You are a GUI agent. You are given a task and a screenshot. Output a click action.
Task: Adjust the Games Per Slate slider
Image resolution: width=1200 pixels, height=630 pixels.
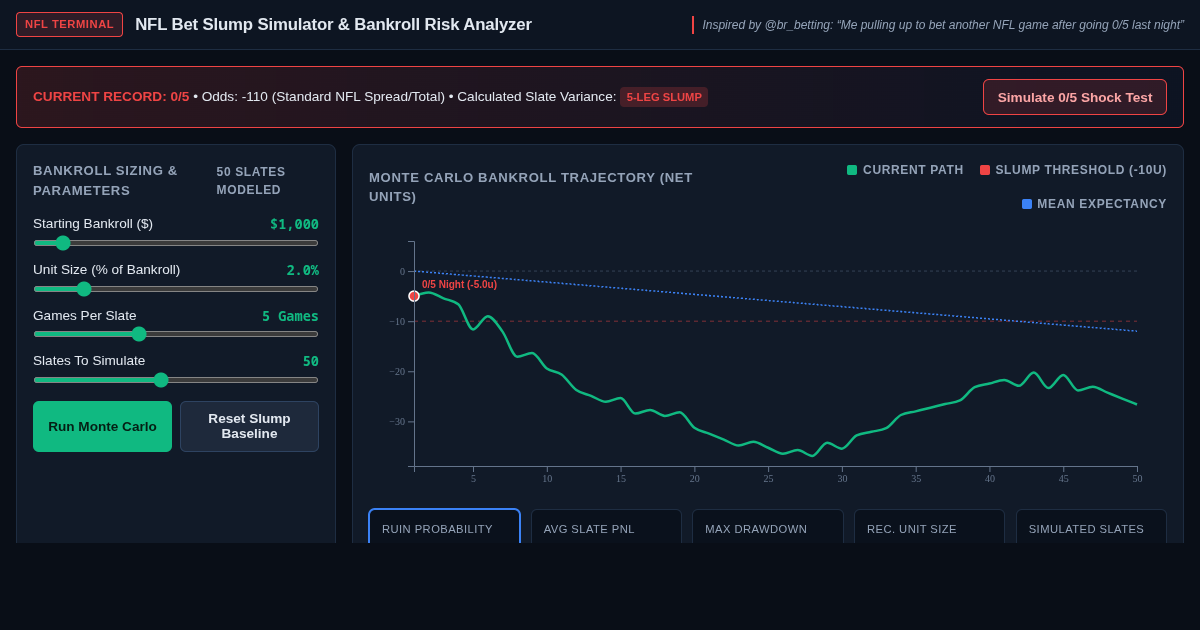(x=176, y=334)
